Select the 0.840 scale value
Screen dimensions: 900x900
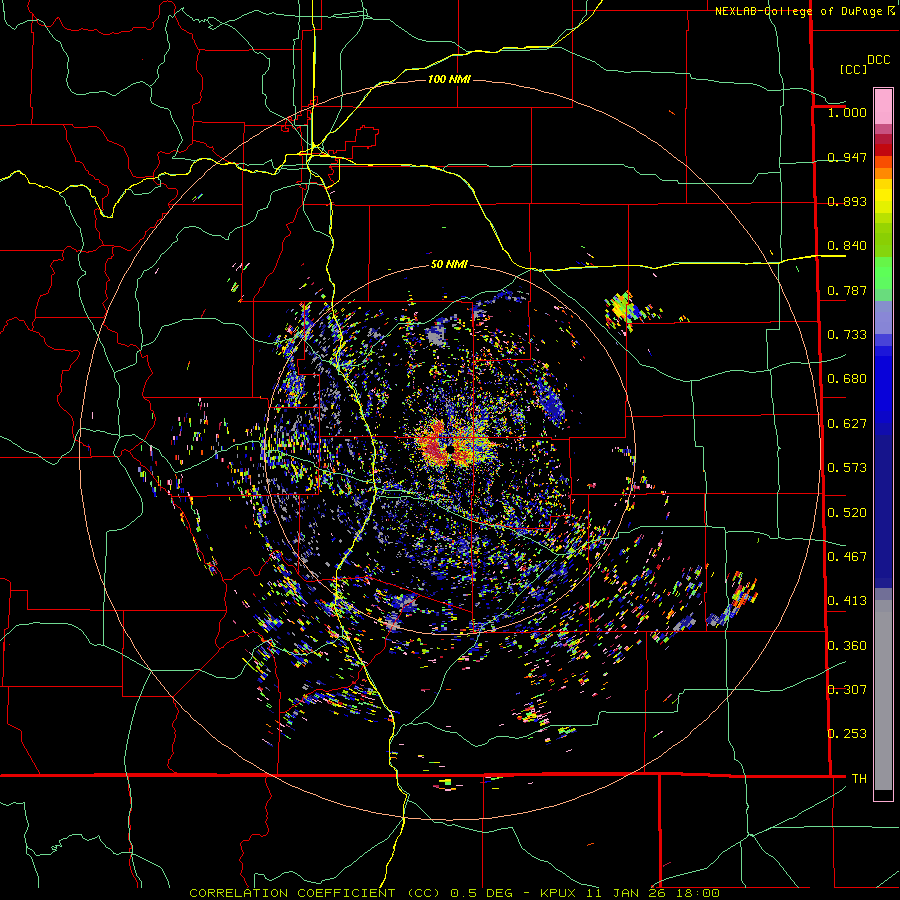847,246
